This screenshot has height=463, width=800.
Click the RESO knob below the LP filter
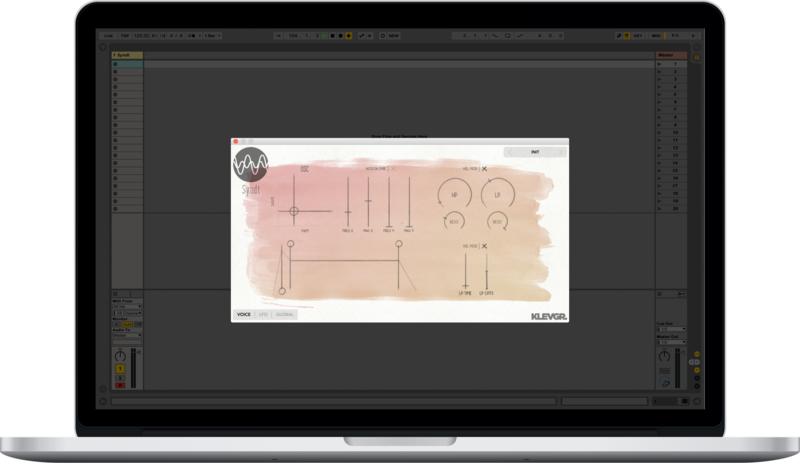click(x=497, y=221)
